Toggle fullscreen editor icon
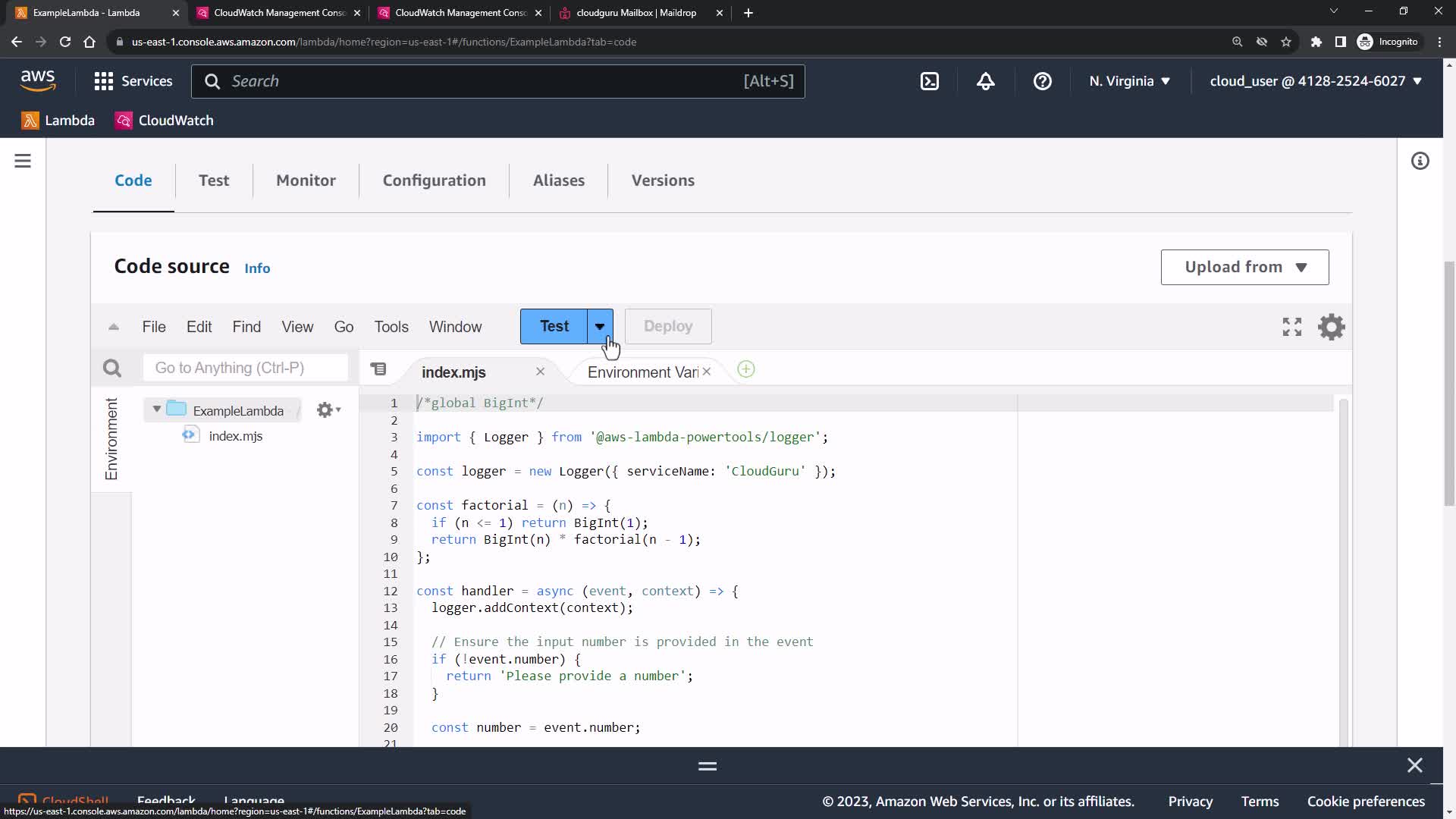This screenshot has width=1456, height=819. 1291,327
